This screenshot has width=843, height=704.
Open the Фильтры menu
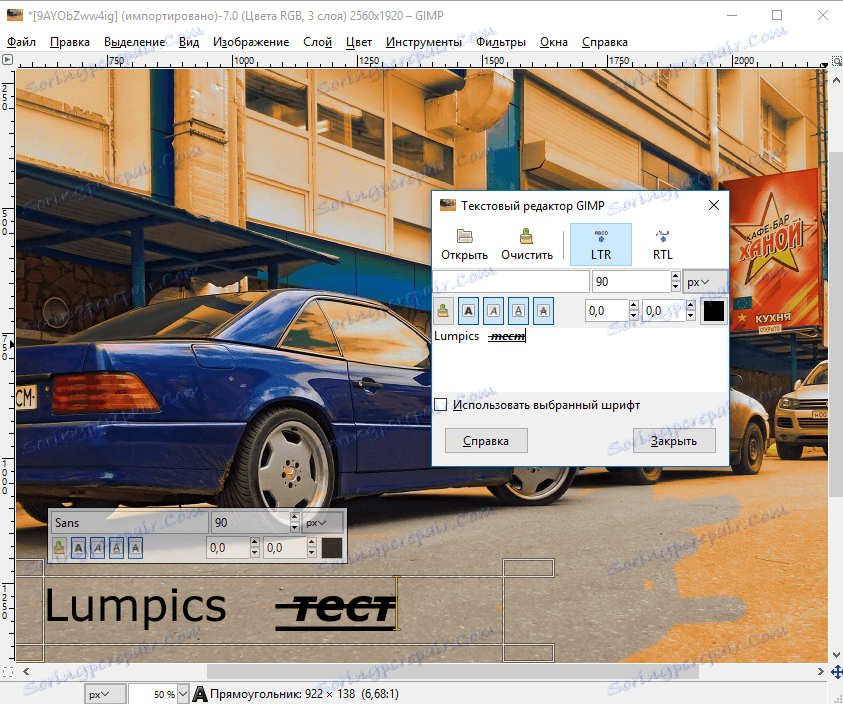point(501,42)
